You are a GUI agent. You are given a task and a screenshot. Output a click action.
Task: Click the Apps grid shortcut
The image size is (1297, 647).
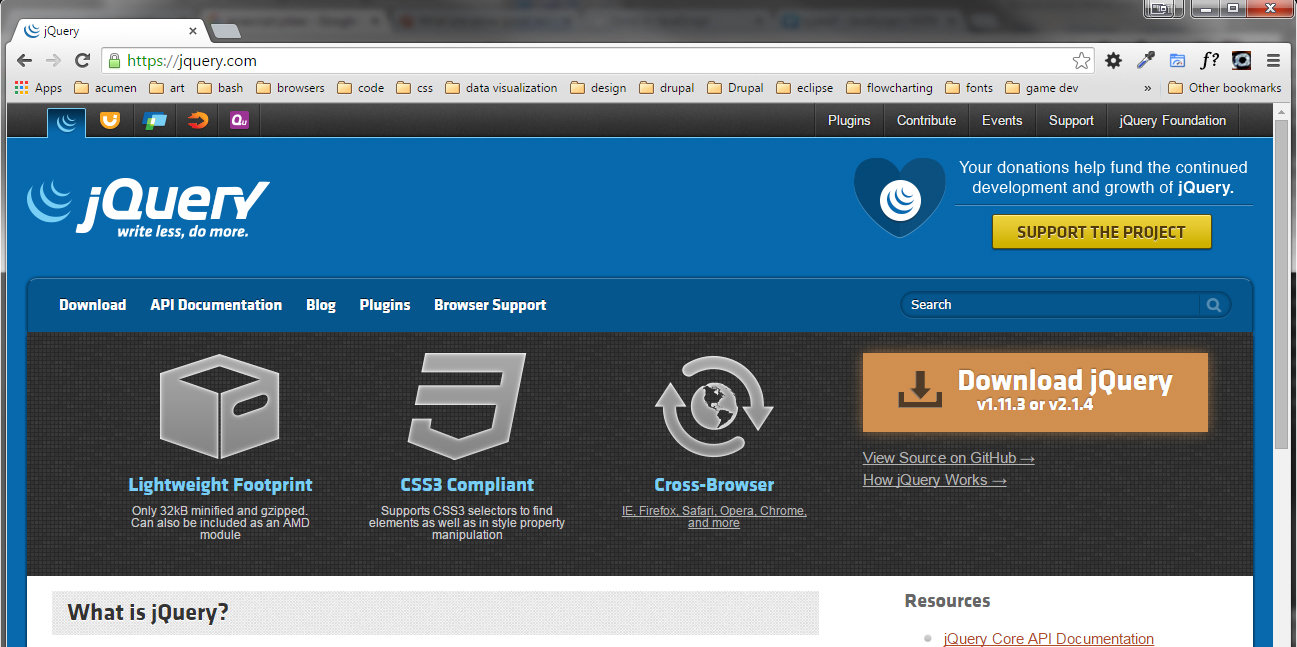pos(38,88)
